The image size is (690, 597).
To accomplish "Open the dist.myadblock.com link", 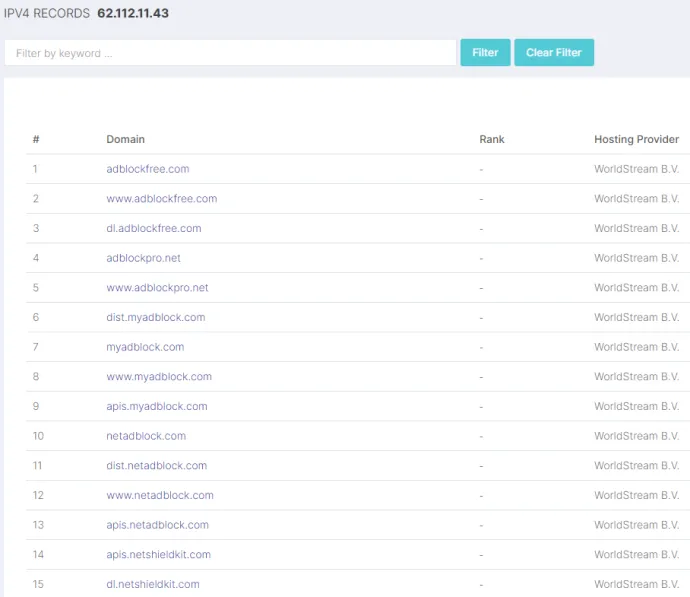I will tap(156, 317).
